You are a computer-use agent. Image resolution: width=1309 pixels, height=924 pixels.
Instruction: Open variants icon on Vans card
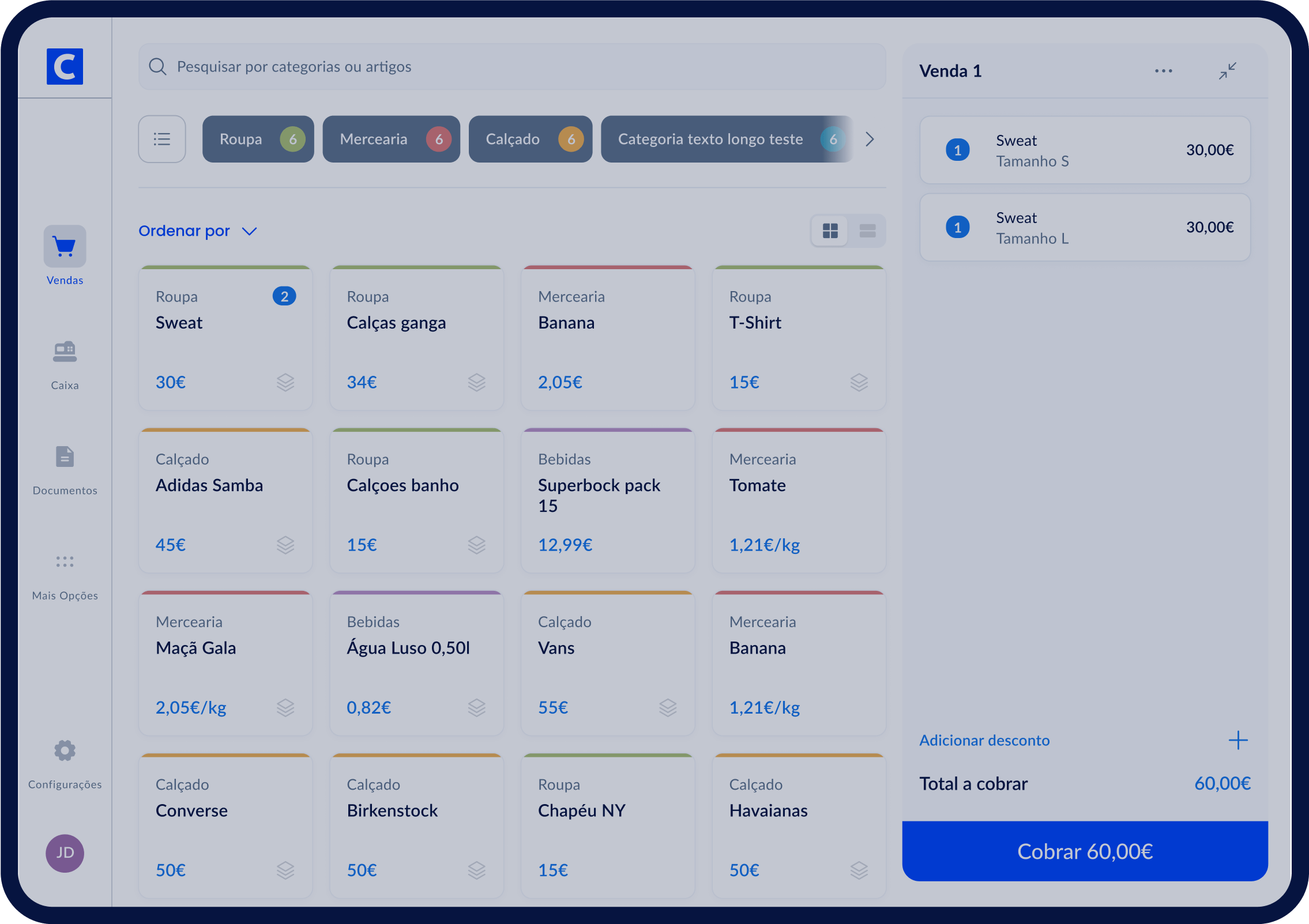click(668, 707)
